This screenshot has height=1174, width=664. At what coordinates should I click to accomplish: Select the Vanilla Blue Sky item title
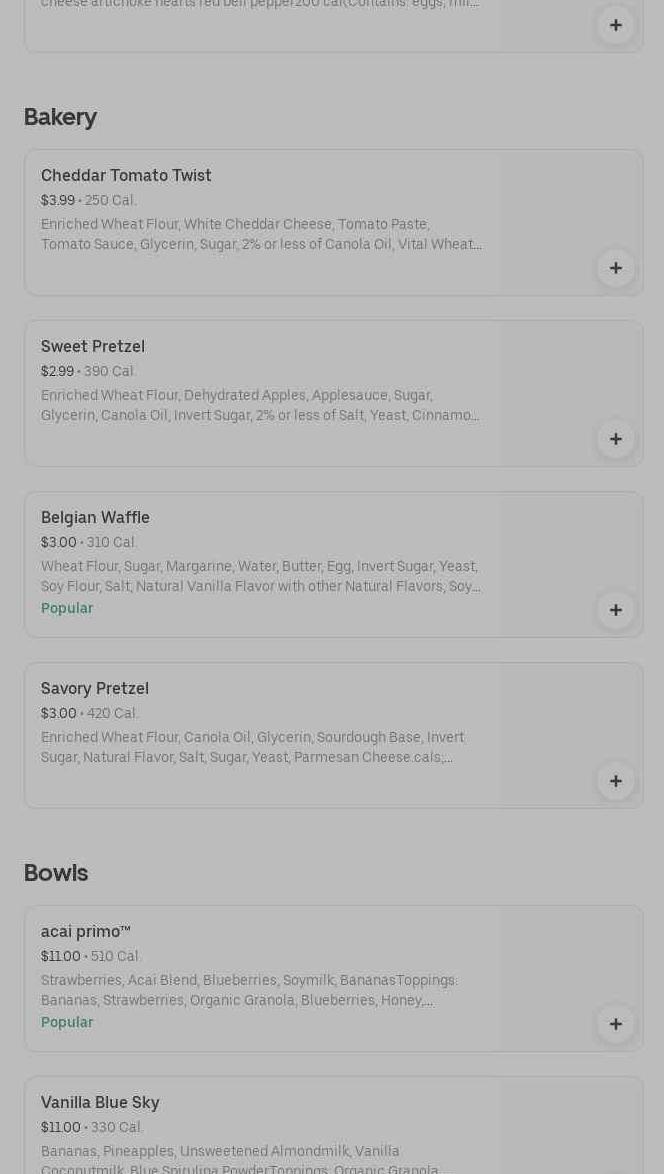(x=100, y=1102)
